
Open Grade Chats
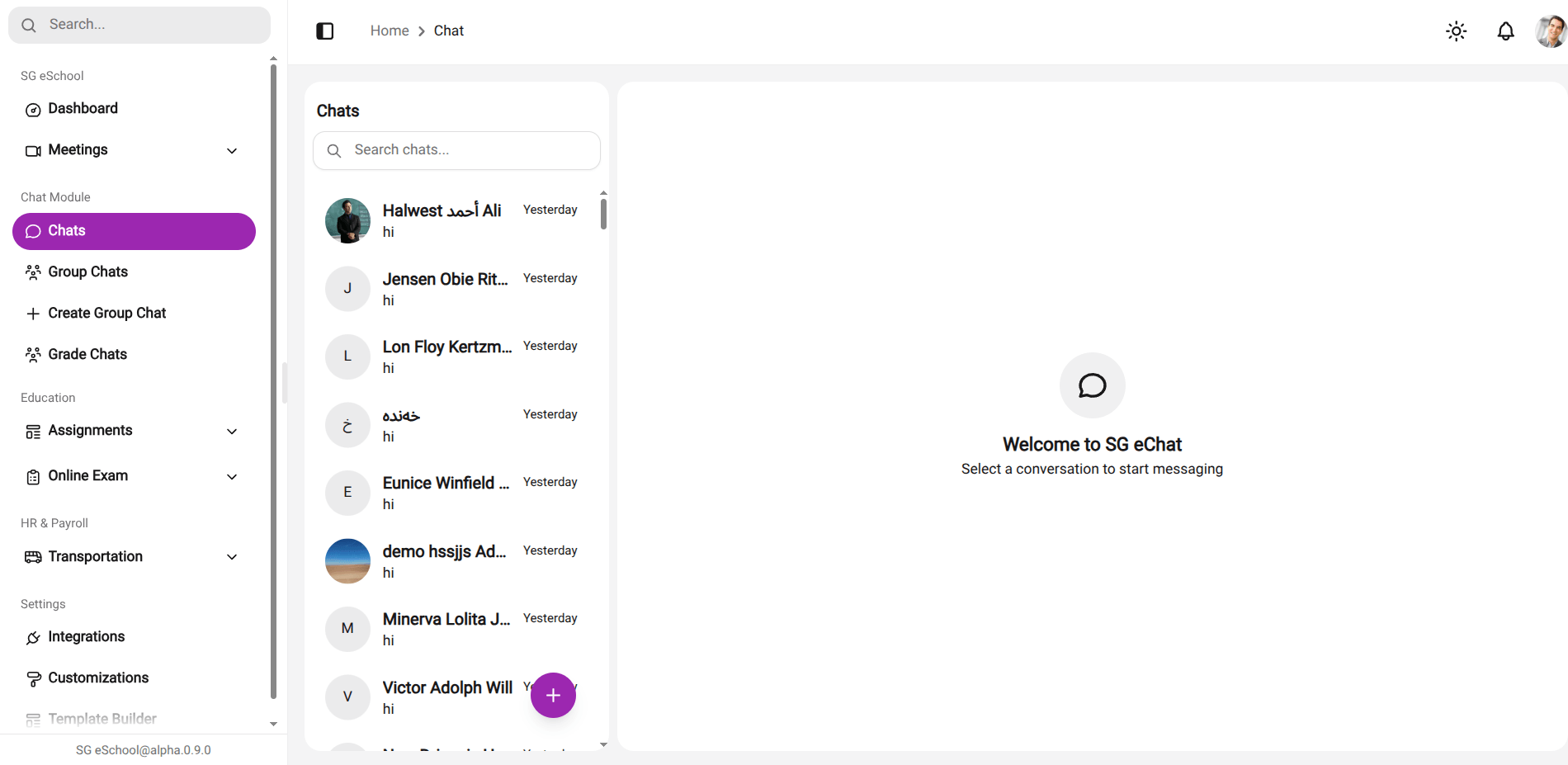pyautogui.click(x=134, y=355)
